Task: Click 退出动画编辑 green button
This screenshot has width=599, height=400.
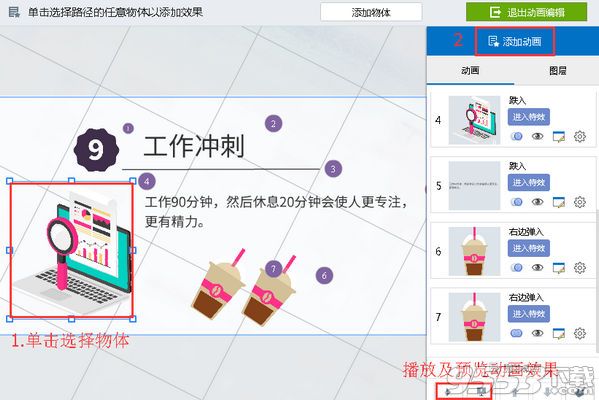Action: (x=526, y=12)
